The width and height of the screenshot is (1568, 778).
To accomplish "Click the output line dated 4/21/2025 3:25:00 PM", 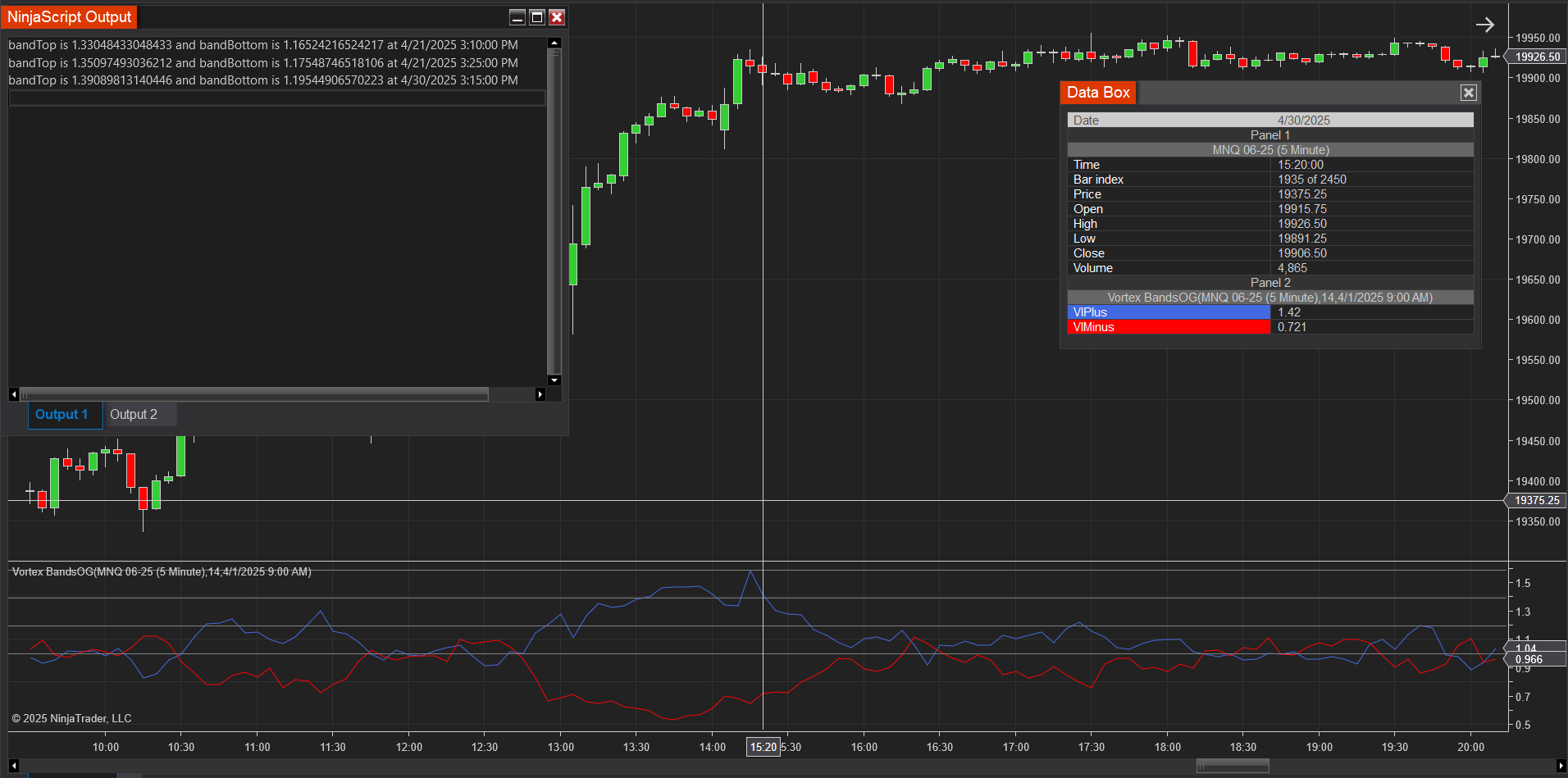I will click(x=263, y=63).
